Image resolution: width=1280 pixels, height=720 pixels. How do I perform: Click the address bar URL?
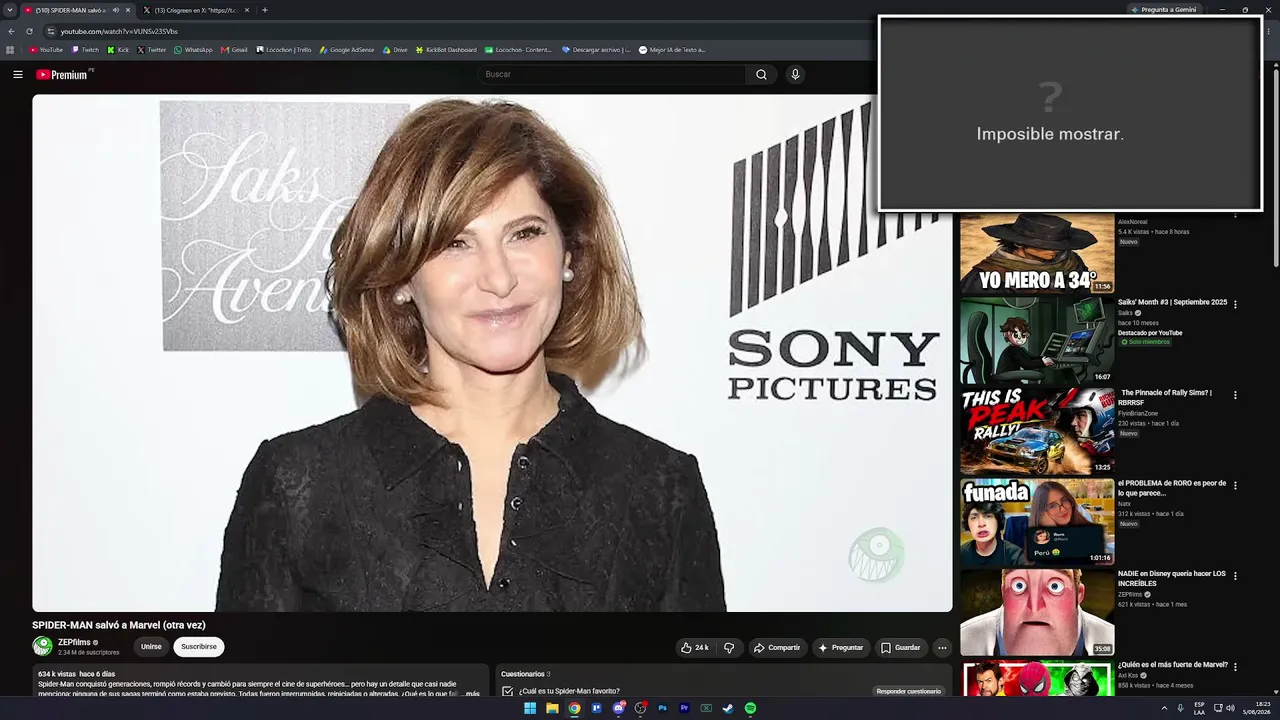coord(119,31)
